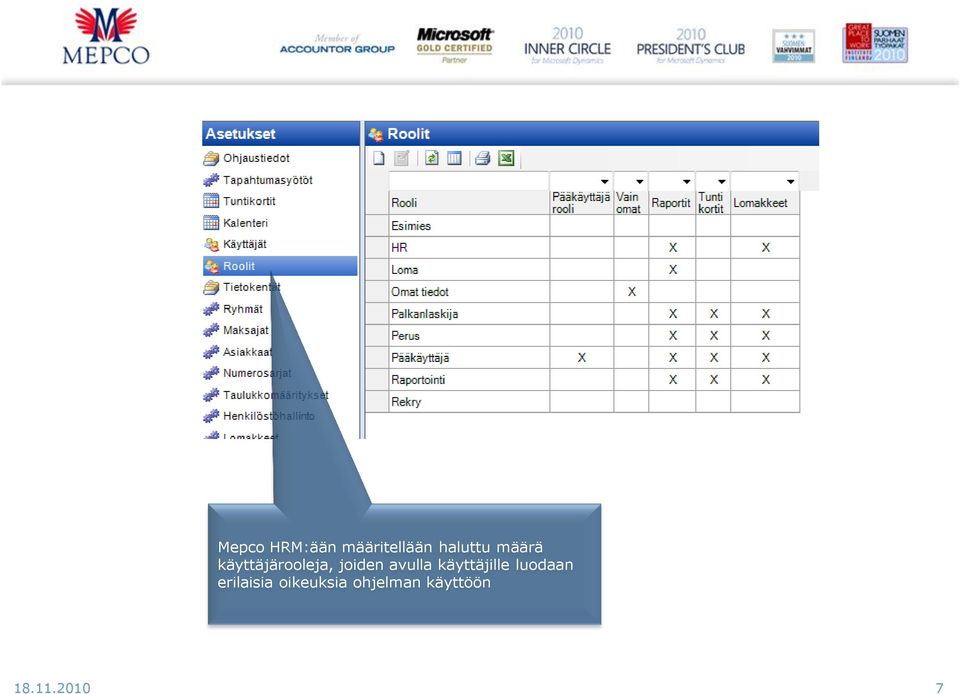
Task: Sort by the Lomakkeet column header
Action: point(765,203)
